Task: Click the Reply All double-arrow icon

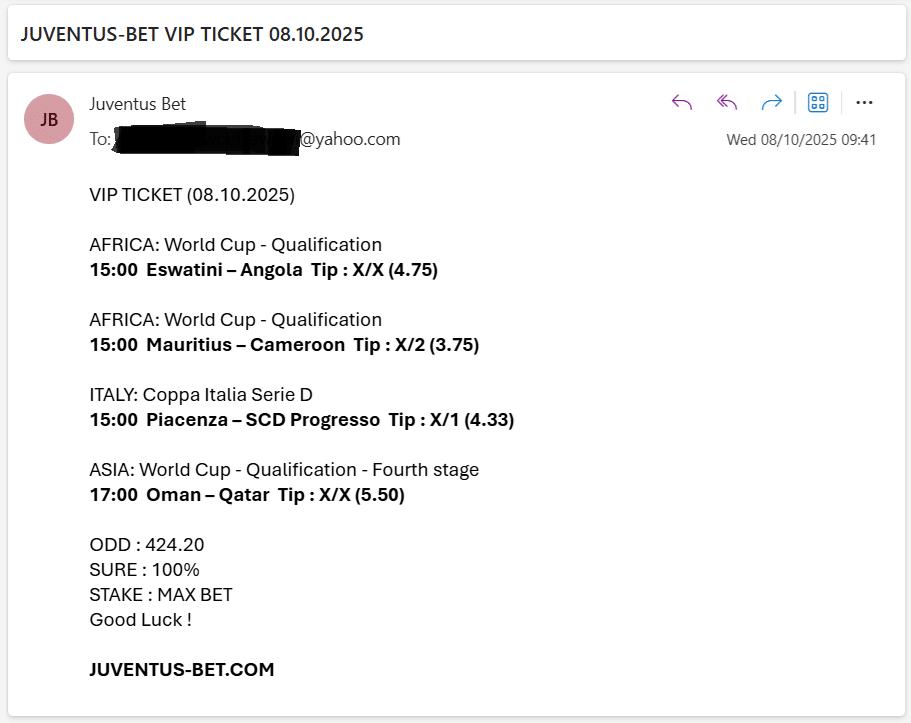Action: (727, 103)
